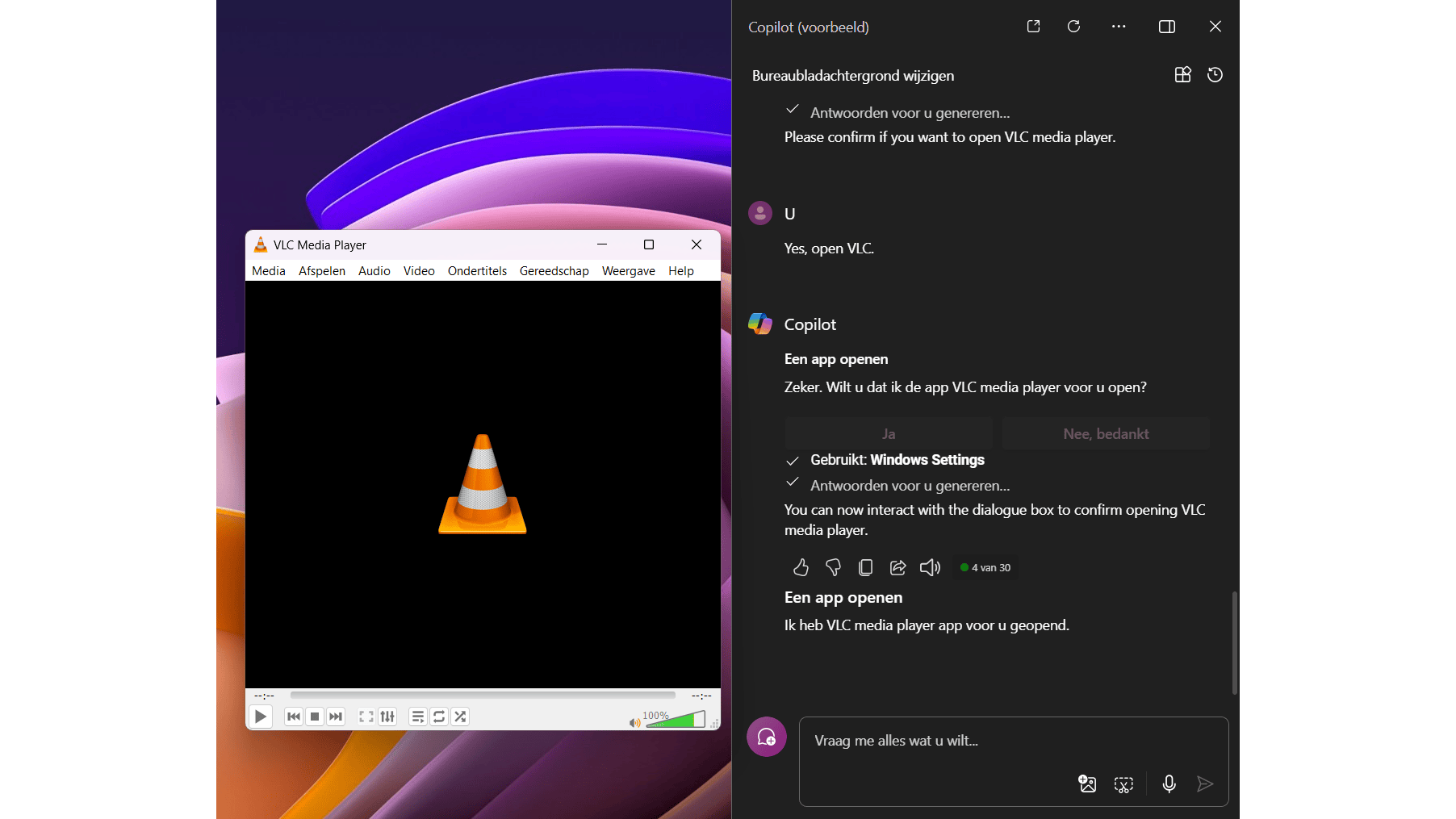Click the Copilot chat scrollbar
This screenshot has height=819, width=1456.
point(1234,642)
